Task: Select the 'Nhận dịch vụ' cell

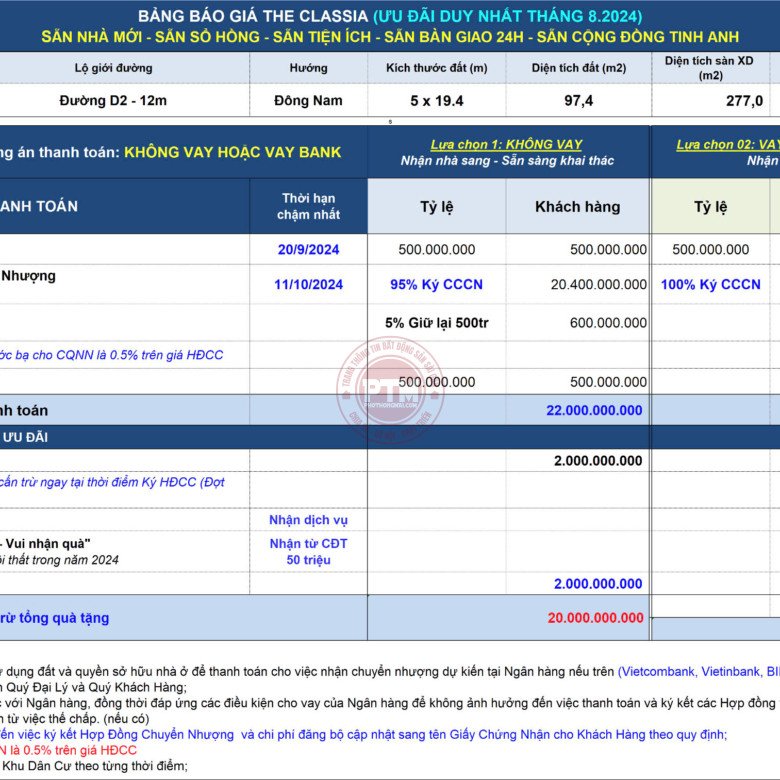Action: coord(308,520)
